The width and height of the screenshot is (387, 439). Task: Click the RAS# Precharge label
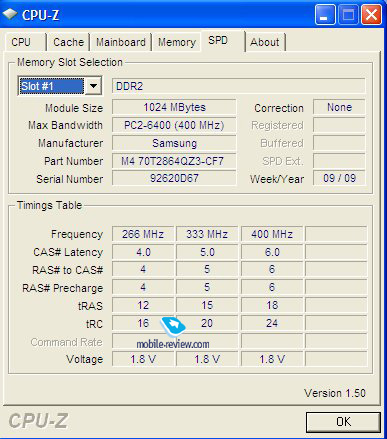tap(63, 288)
